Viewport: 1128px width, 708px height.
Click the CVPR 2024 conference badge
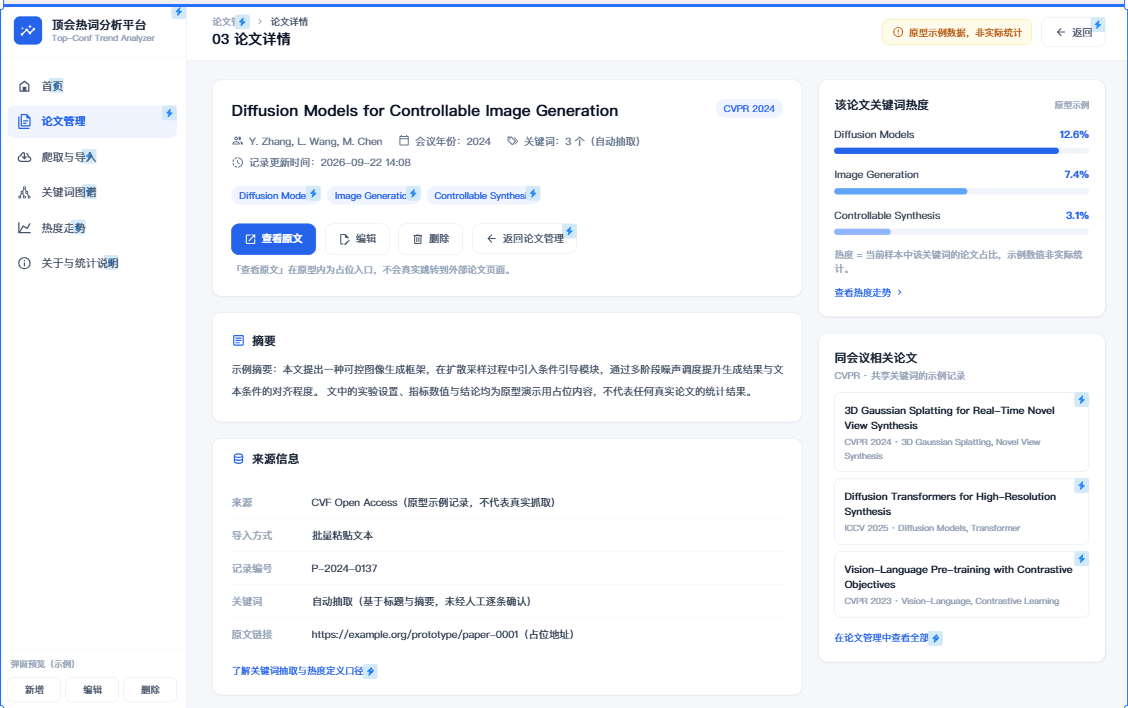click(749, 109)
